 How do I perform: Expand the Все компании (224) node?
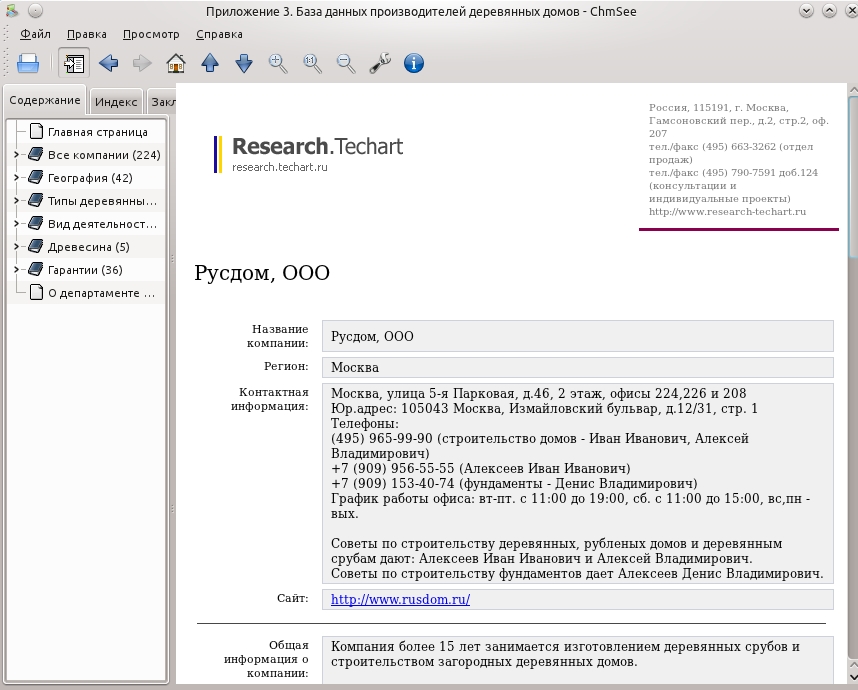(16, 155)
